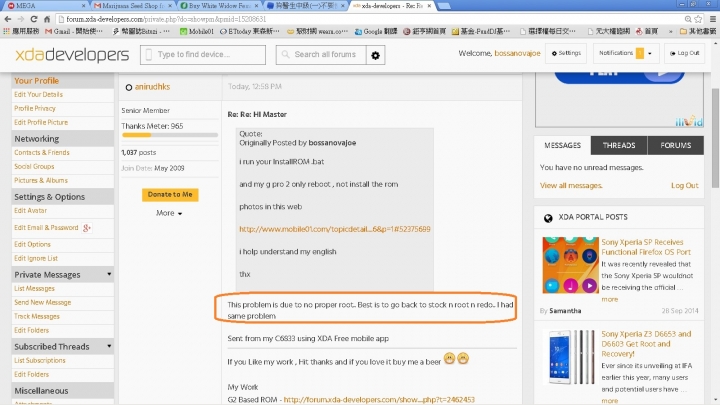Collapse the Subscribed Threads section arrow

(109, 346)
